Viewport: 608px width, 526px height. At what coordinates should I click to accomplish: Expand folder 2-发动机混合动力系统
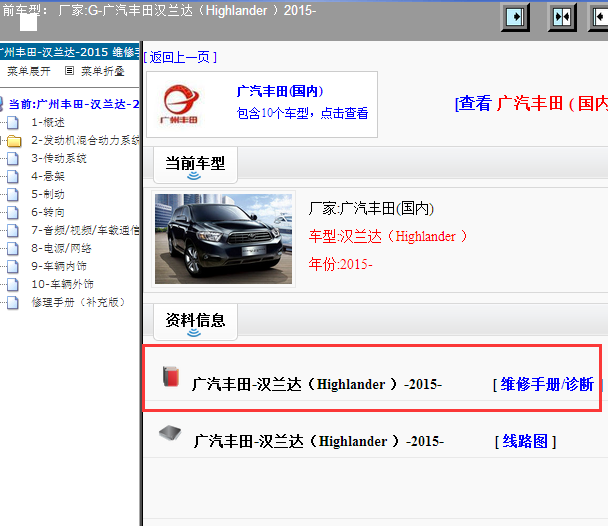tap(85, 140)
